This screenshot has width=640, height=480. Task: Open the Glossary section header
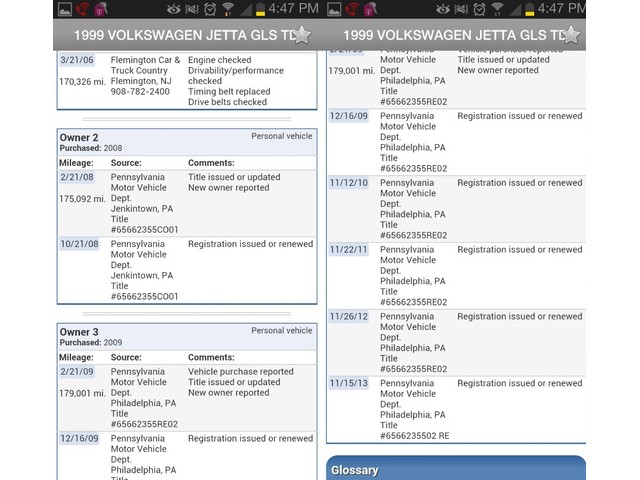(x=456, y=468)
